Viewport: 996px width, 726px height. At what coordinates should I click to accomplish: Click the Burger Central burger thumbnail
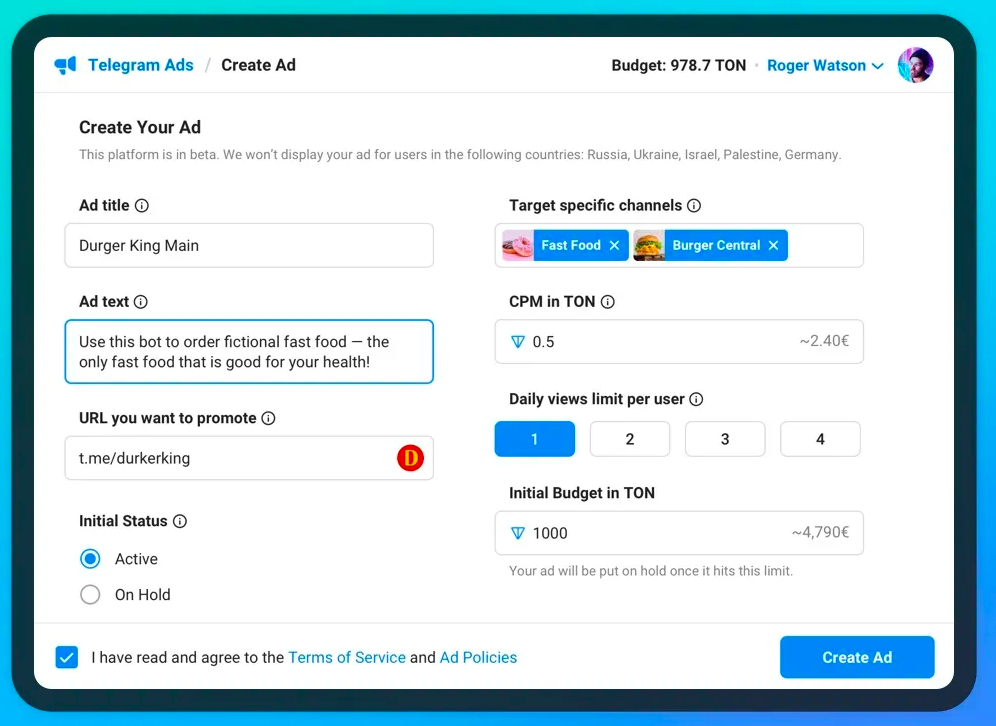(649, 245)
